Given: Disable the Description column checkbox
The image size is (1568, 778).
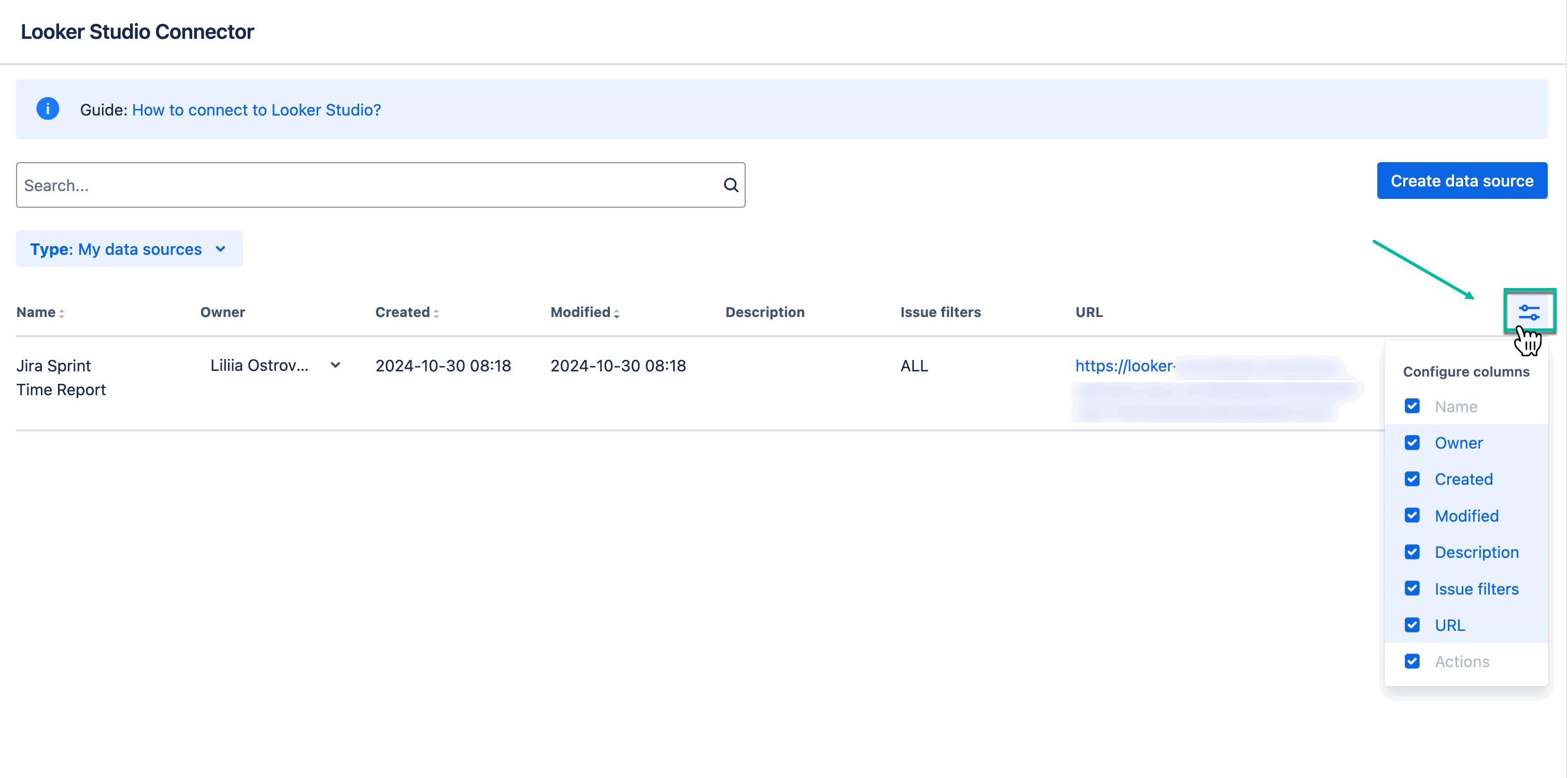Looking at the screenshot, I should point(1412,552).
